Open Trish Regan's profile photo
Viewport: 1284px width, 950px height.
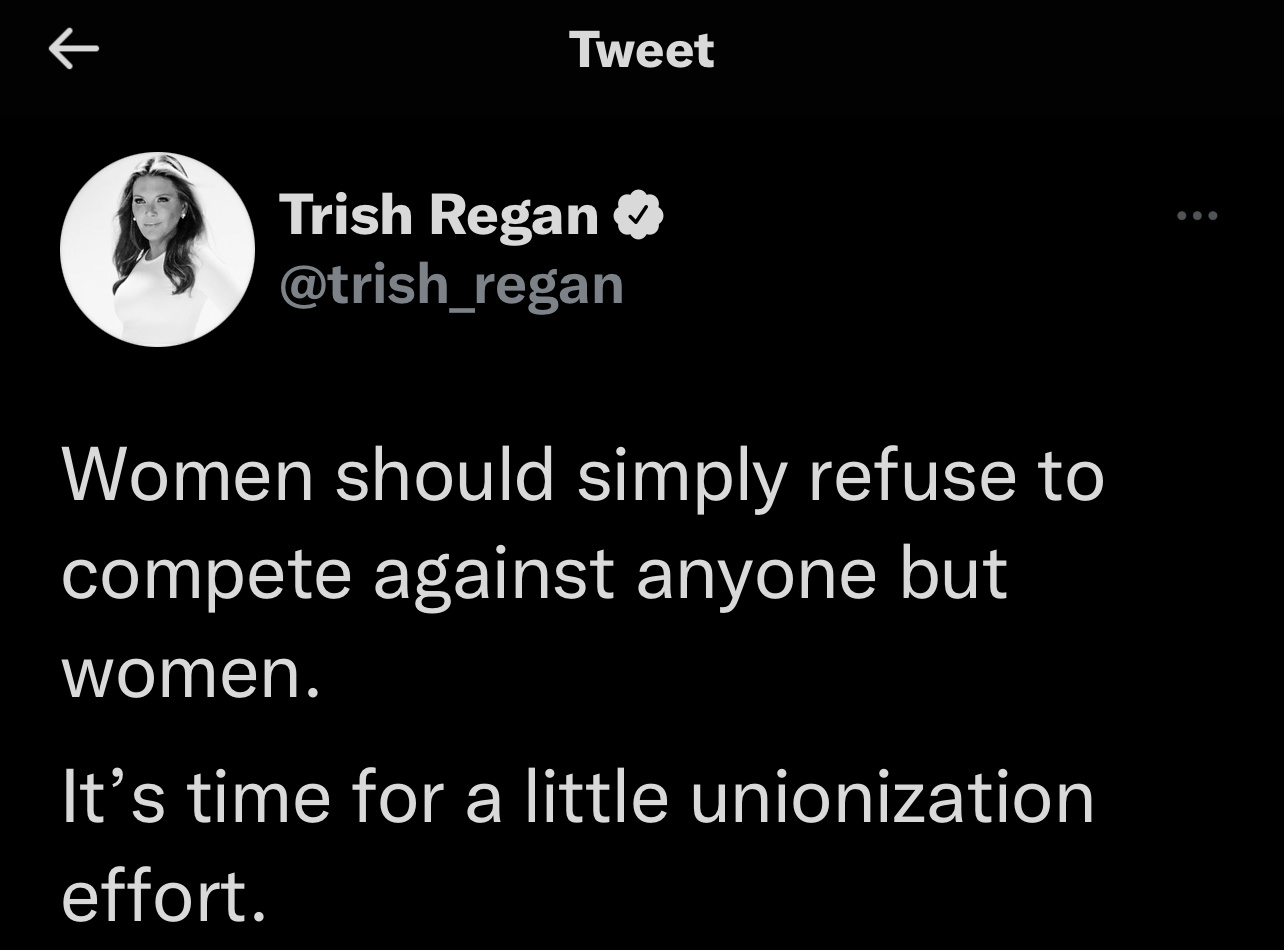[157, 249]
